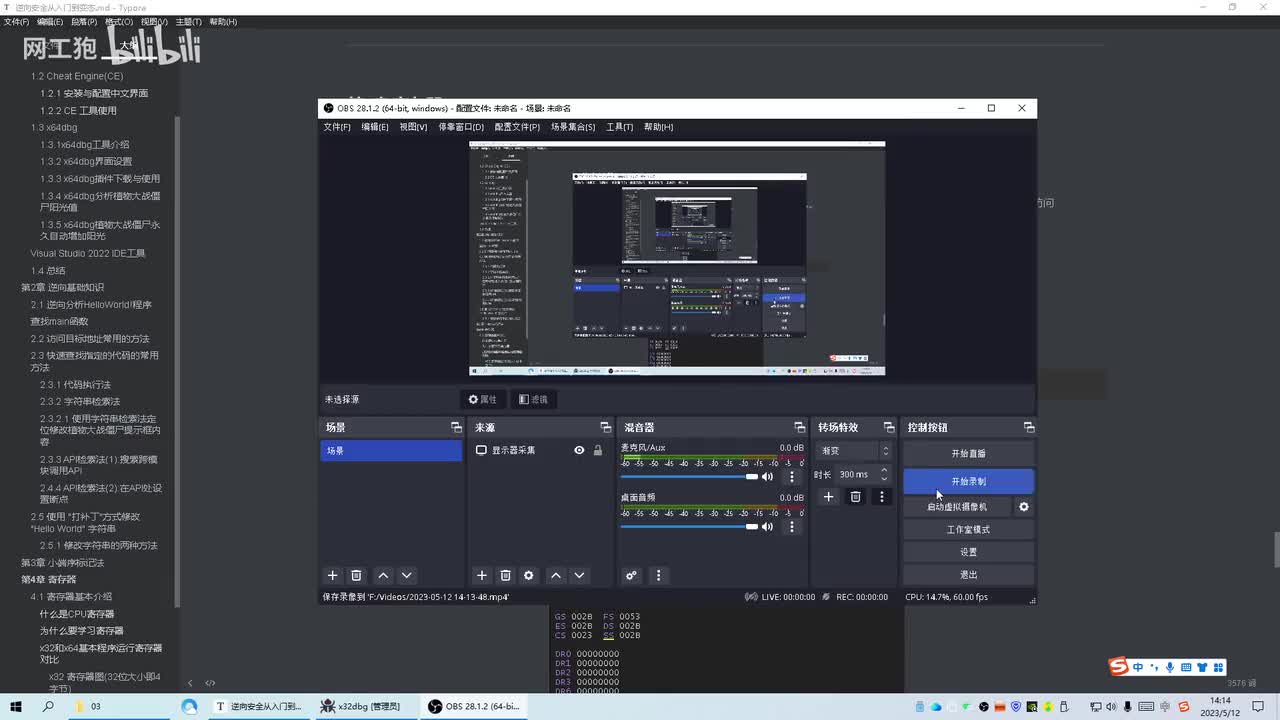Select the 显示器采集 source row
The image size is (1280, 720).
pos(540,451)
